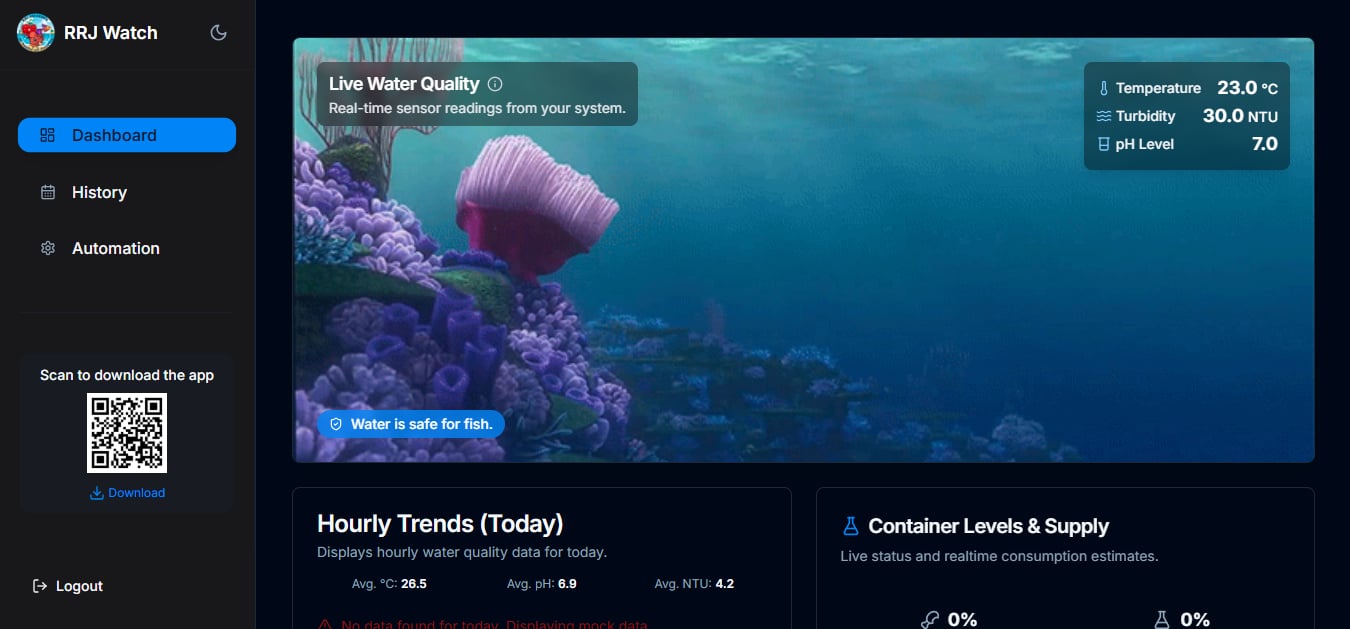Click the Hourly Trends (Today) heading

pyautogui.click(x=440, y=523)
